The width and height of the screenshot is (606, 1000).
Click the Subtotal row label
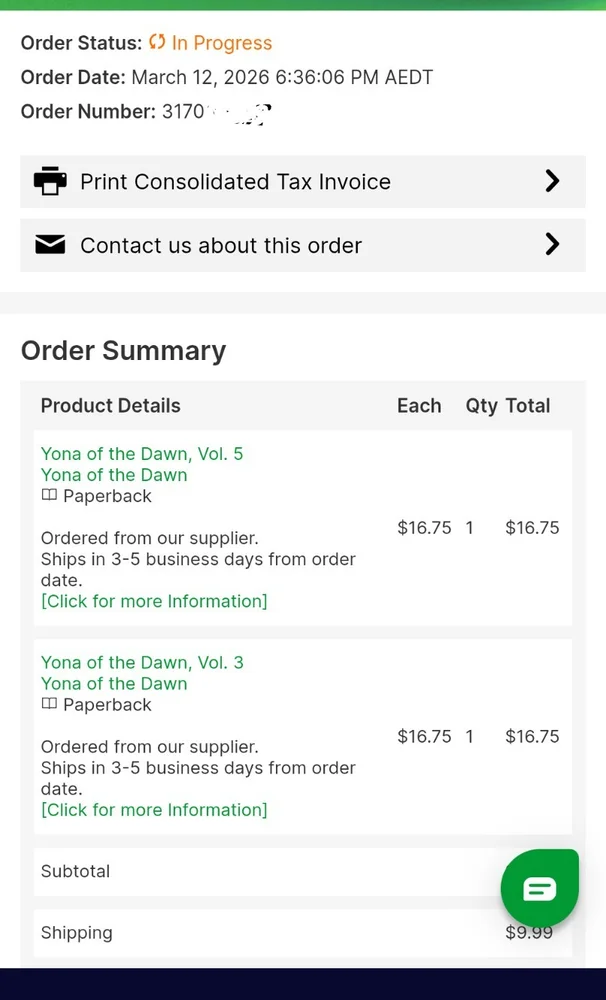(x=76, y=872)
